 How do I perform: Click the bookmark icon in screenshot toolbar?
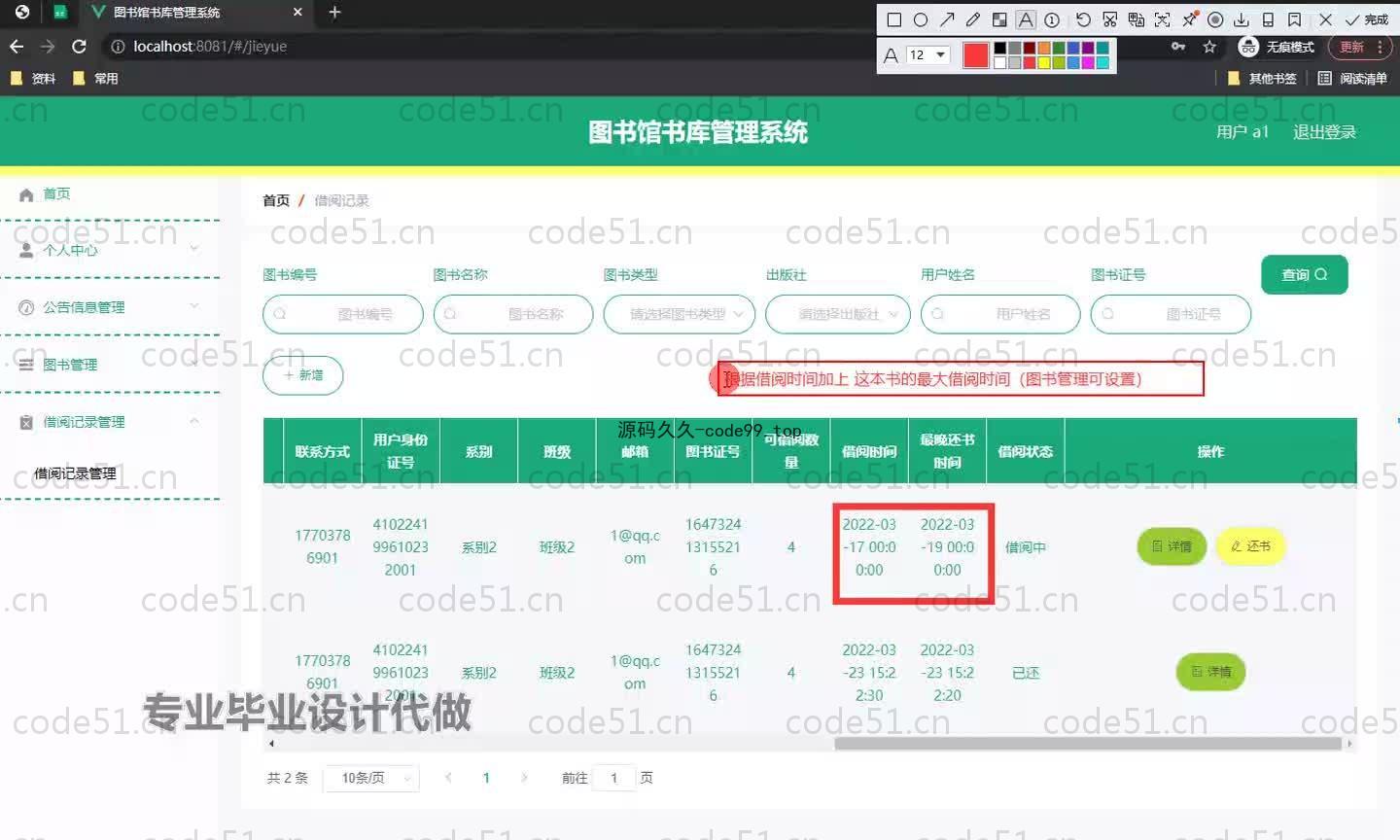(1294, 19)
